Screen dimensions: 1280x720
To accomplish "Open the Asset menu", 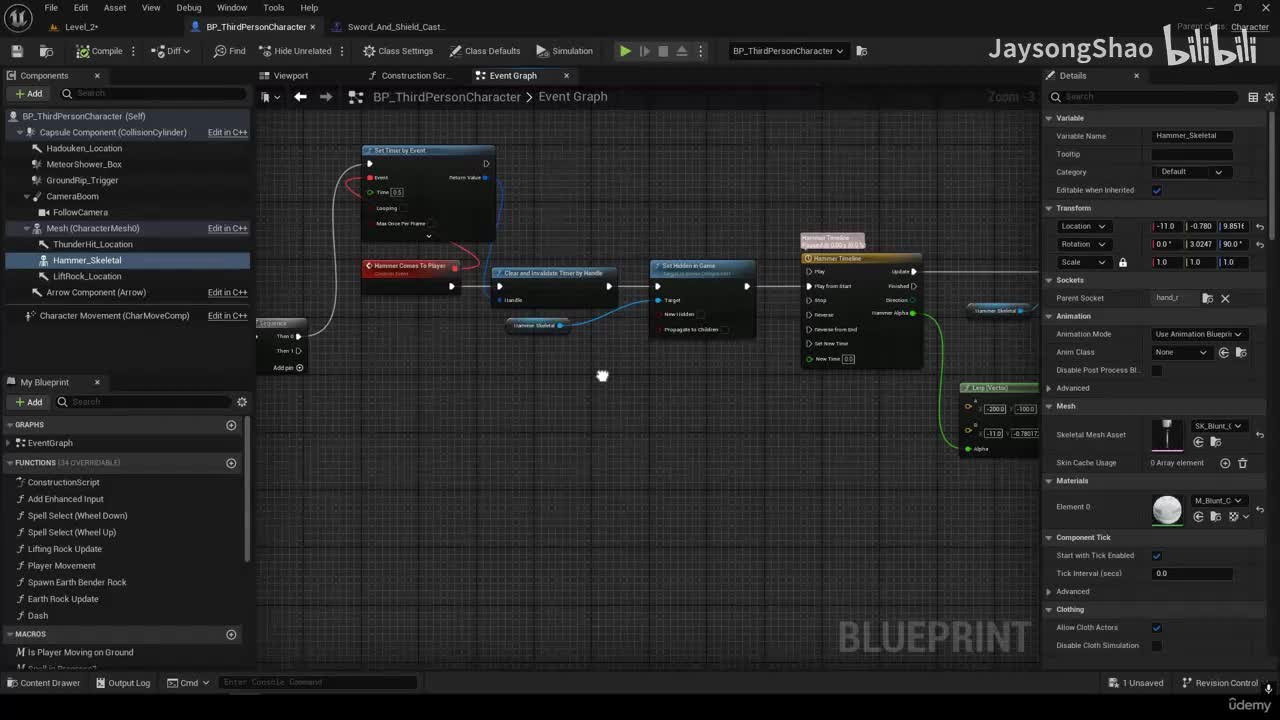I will click(115, 7).
